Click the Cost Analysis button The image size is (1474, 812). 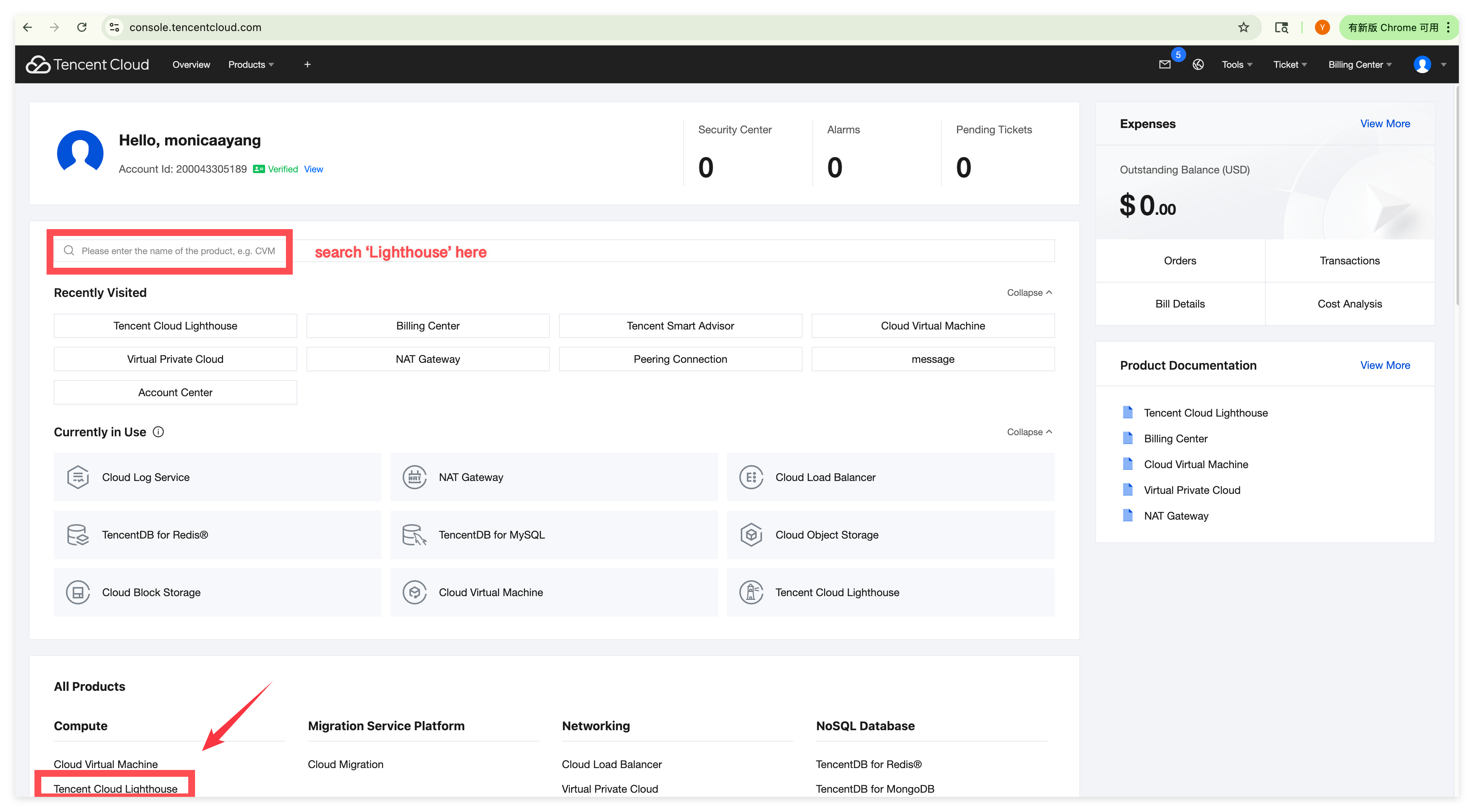click(1349, 304)
